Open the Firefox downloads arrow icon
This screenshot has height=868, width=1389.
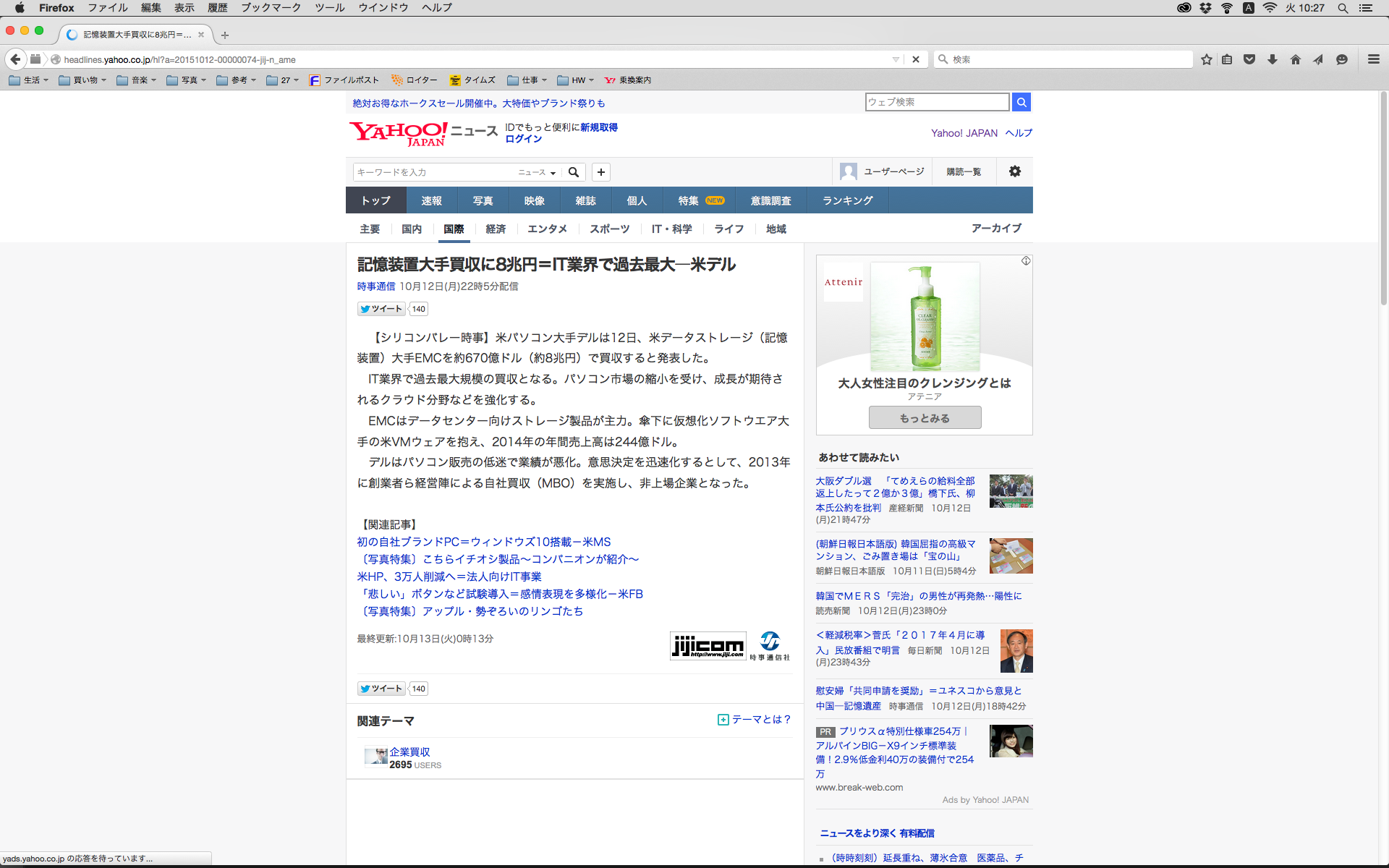pos(1272,59)
